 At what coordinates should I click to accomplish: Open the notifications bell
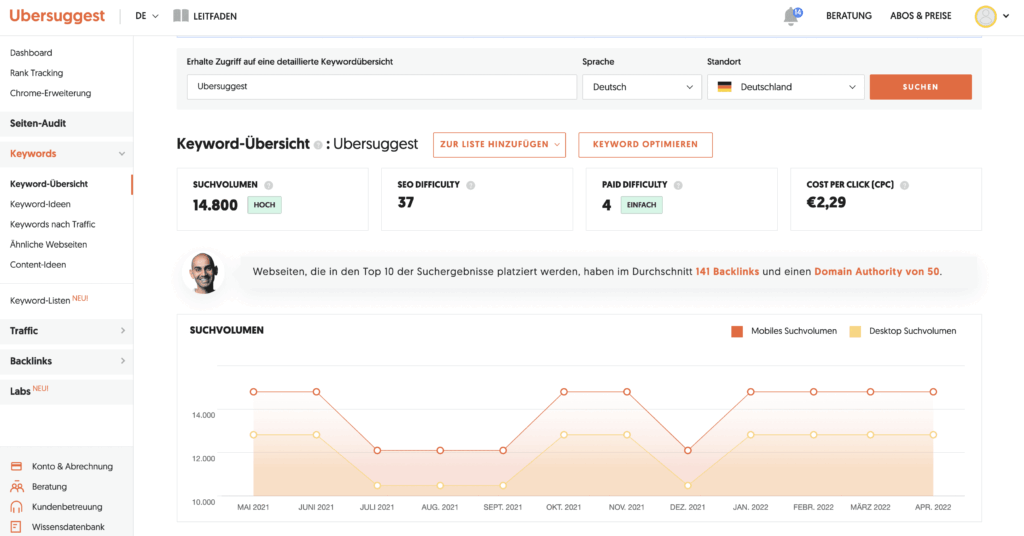792,16
